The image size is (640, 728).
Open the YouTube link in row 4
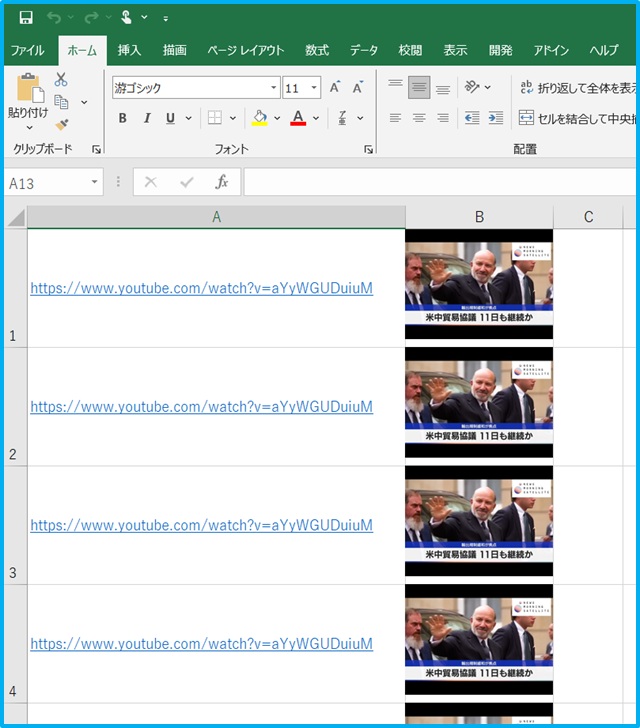(x=202, y=644)
